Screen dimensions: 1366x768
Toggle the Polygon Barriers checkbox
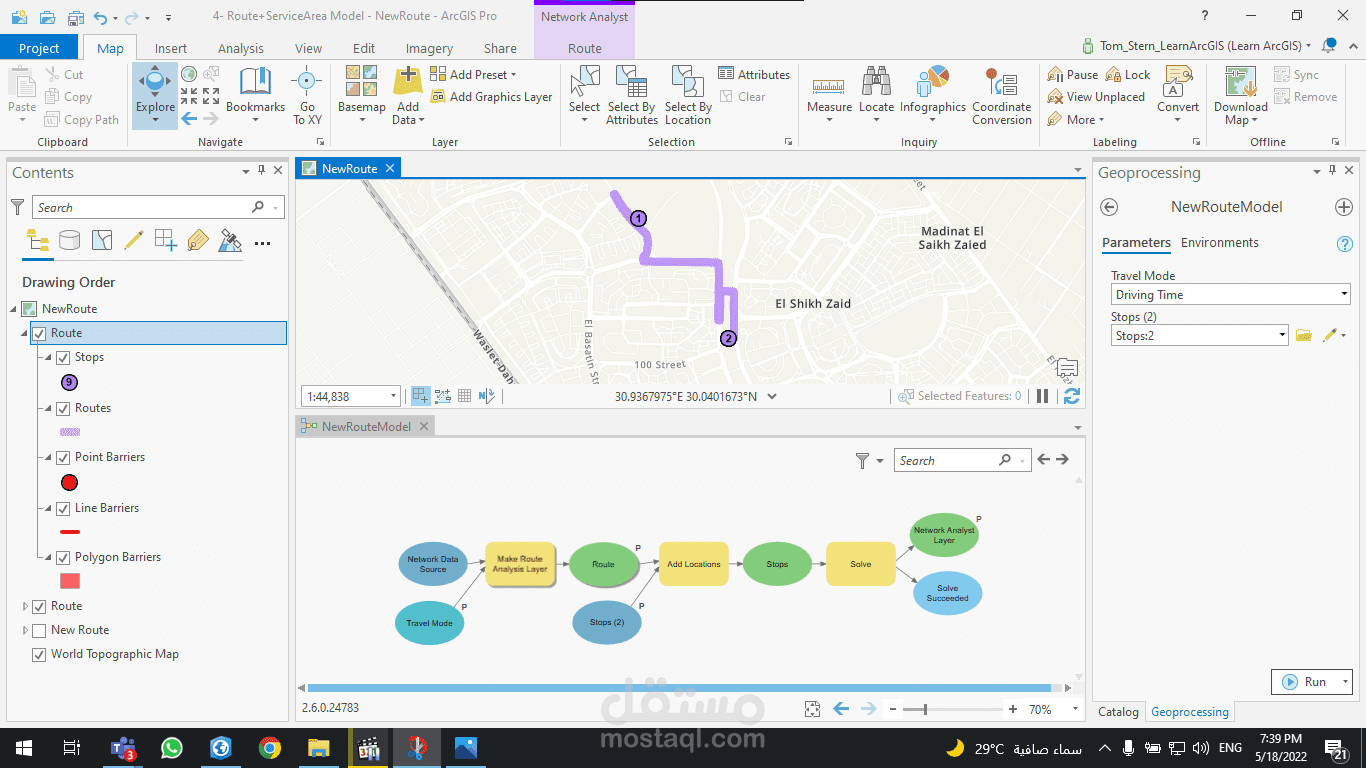63,557
